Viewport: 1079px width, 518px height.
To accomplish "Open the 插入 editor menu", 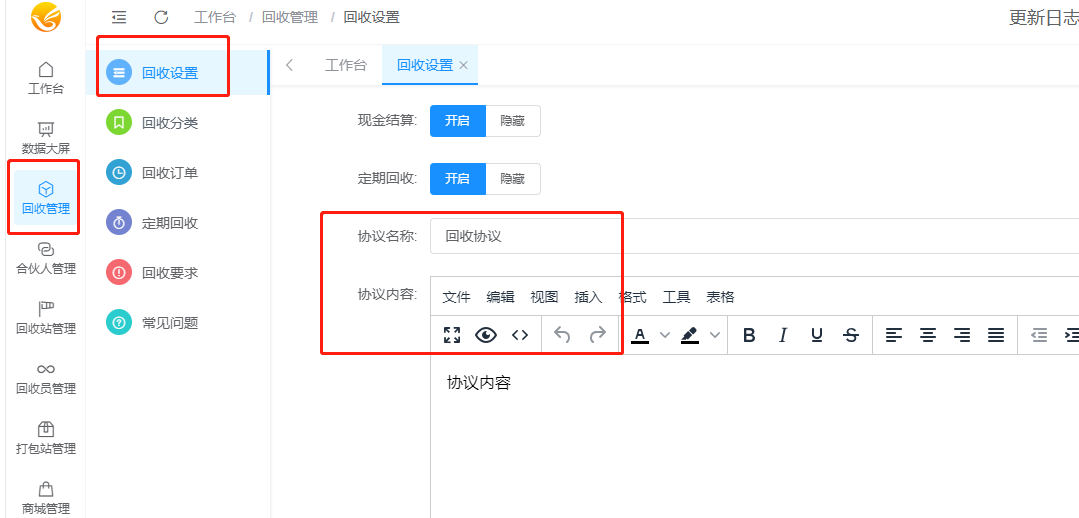I will (x=588, y=297).
